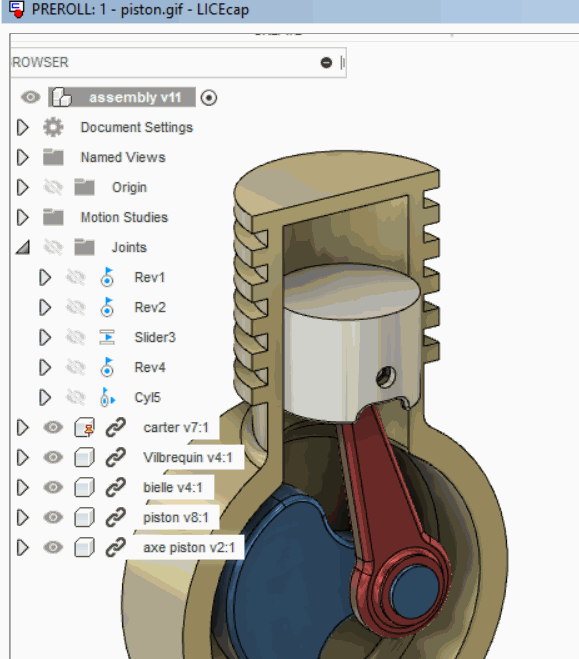
Task: Toggle visibility of bielle v4:1
Action: click(53, 487)
